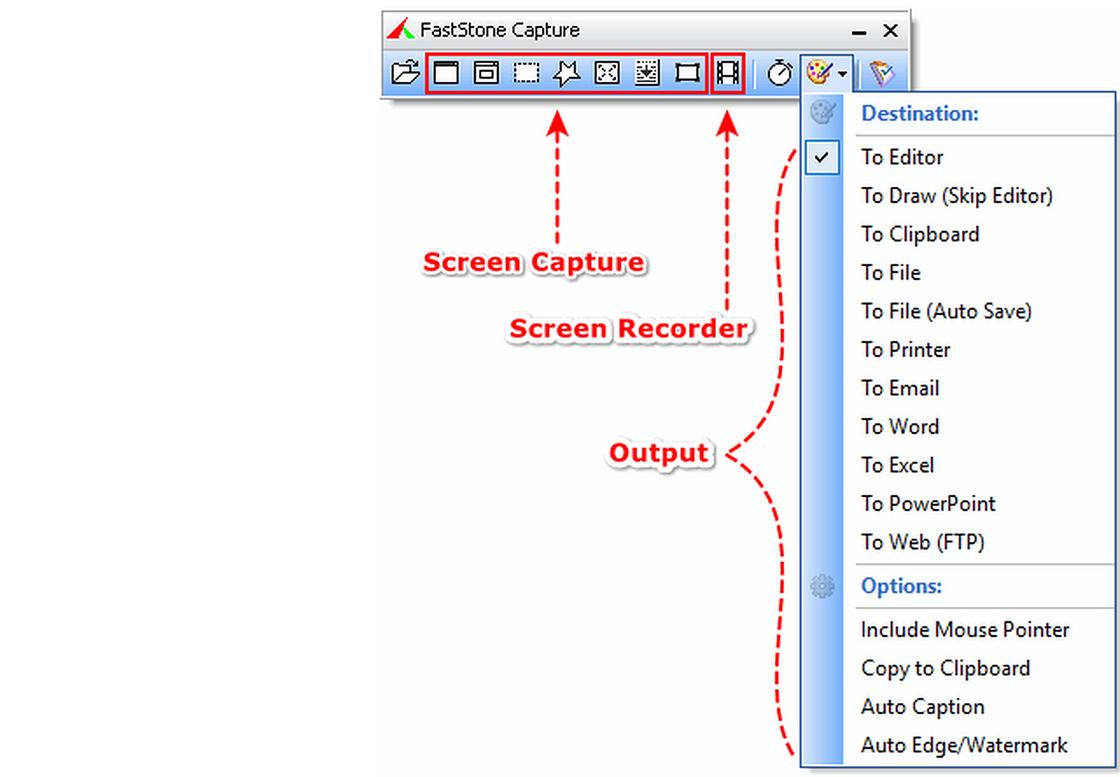Click the FastStone Capture logo in title bar
The width and height of the screenshot is (1120, 777).
[400, 29]
